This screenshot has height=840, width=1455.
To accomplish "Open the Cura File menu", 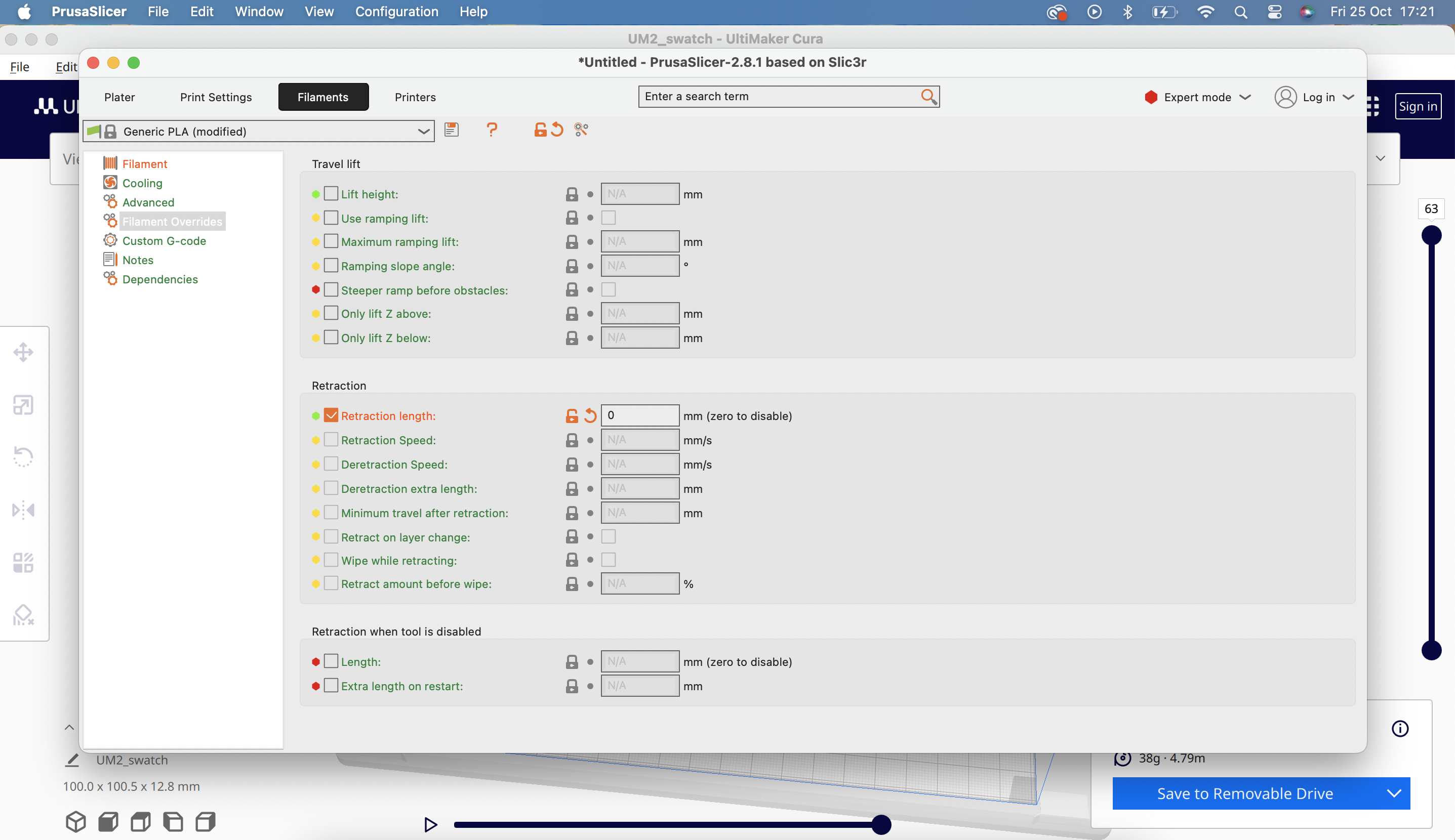I will pos(20,67).
